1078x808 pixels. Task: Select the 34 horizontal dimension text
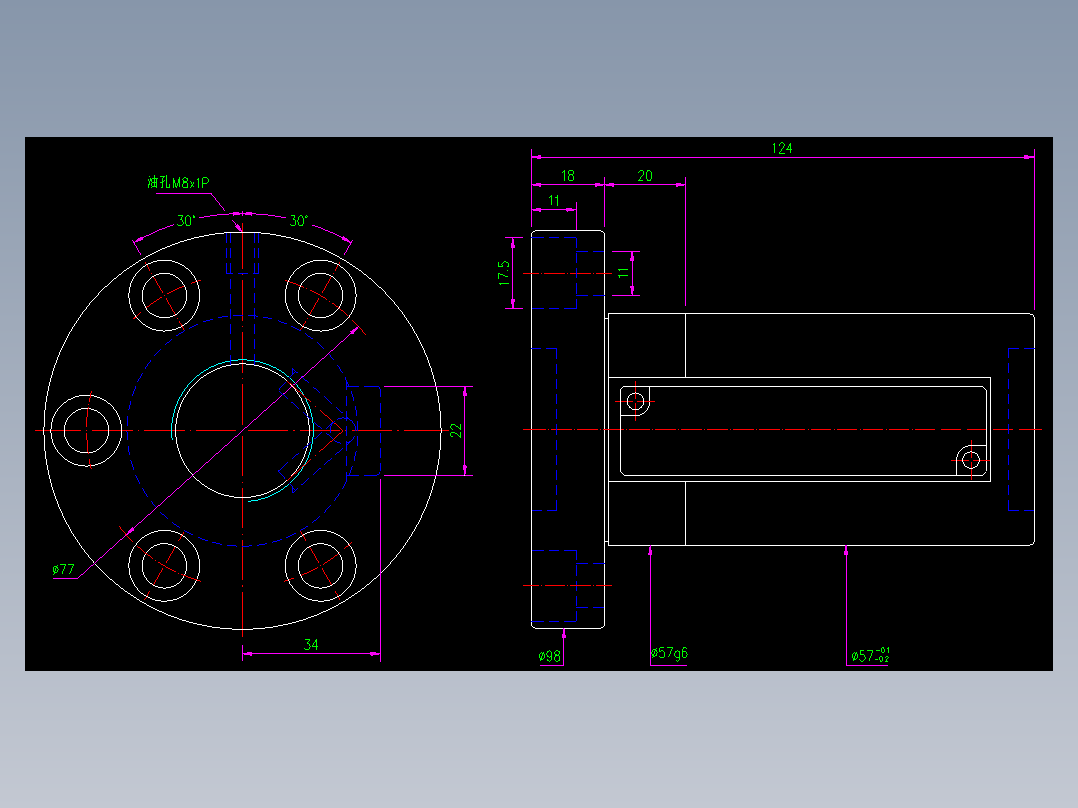pyautogui.click(x=311, y=644)
